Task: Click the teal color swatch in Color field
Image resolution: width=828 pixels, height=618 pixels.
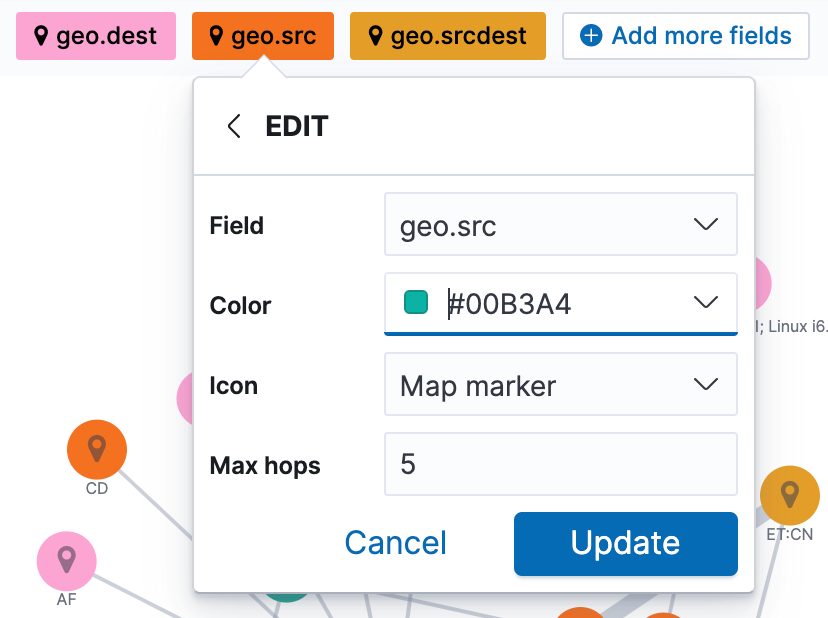Action: pos(416,303)
